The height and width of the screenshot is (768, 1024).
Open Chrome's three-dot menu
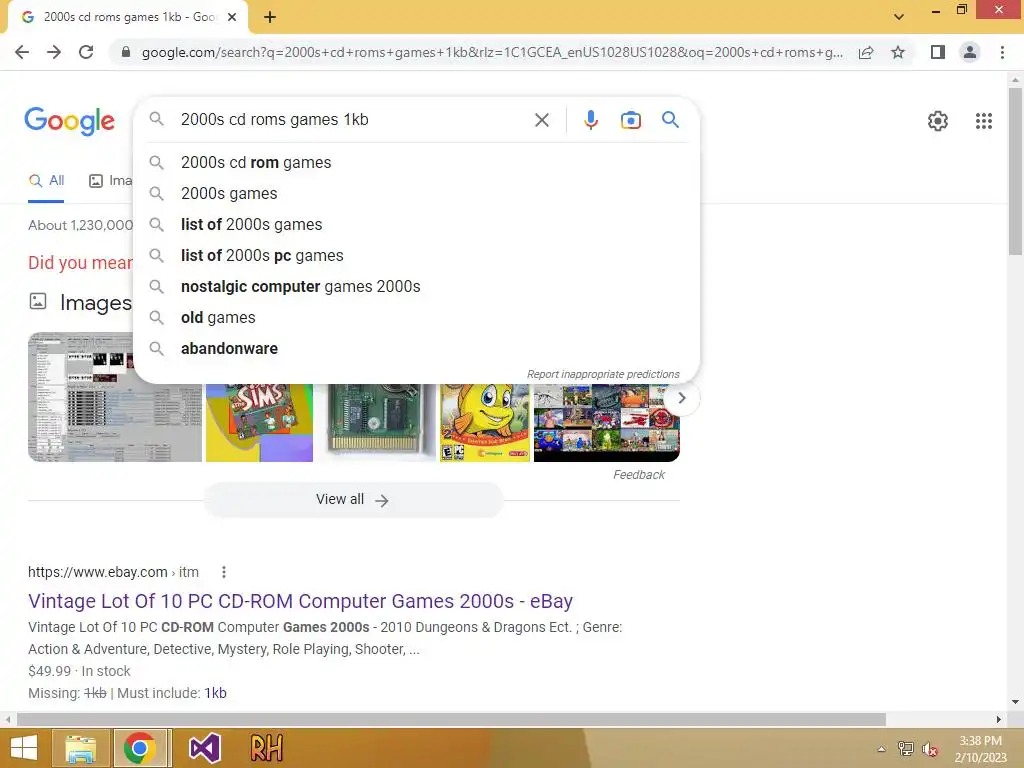1002,52
